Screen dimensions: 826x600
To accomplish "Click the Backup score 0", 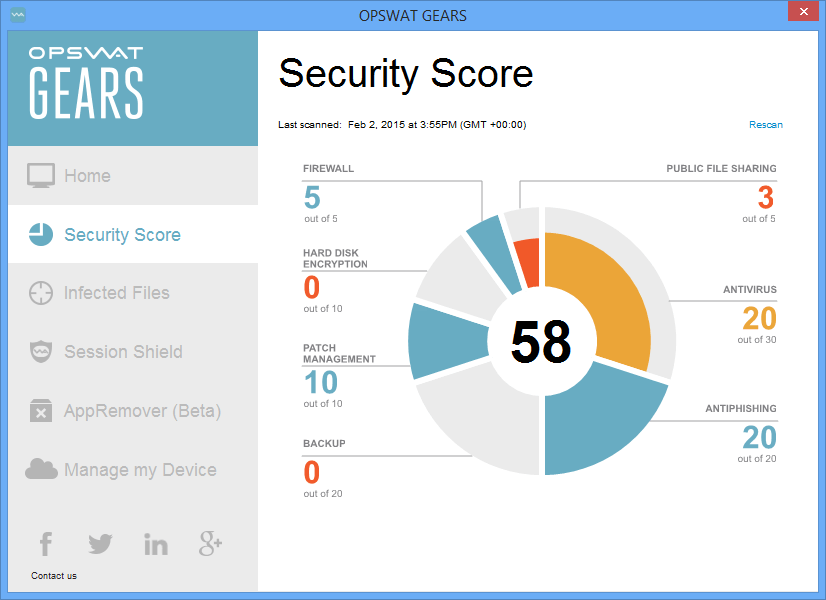I will 311,472.
